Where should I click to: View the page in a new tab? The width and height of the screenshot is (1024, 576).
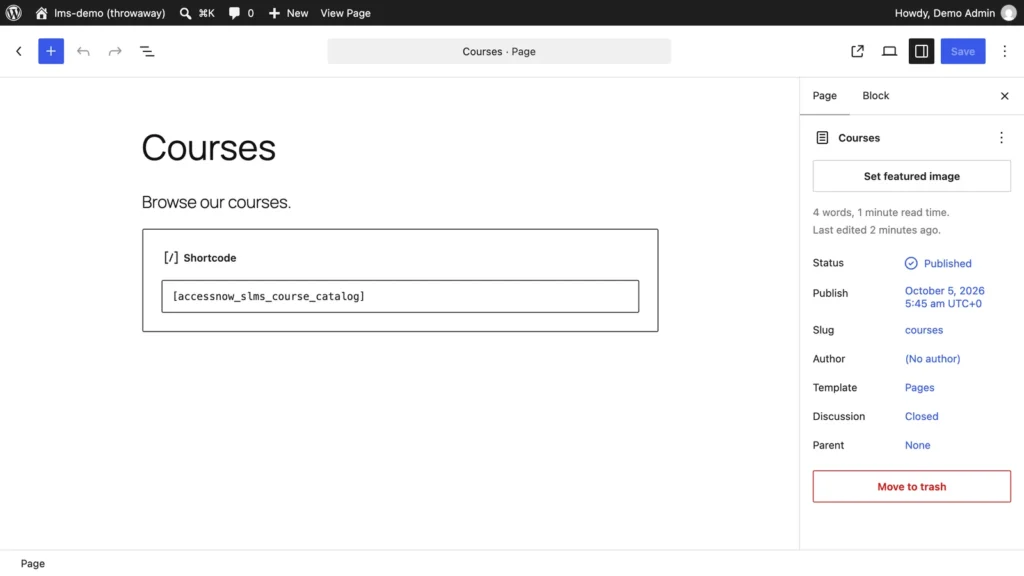pyautogui.click(x=857, y=51)
